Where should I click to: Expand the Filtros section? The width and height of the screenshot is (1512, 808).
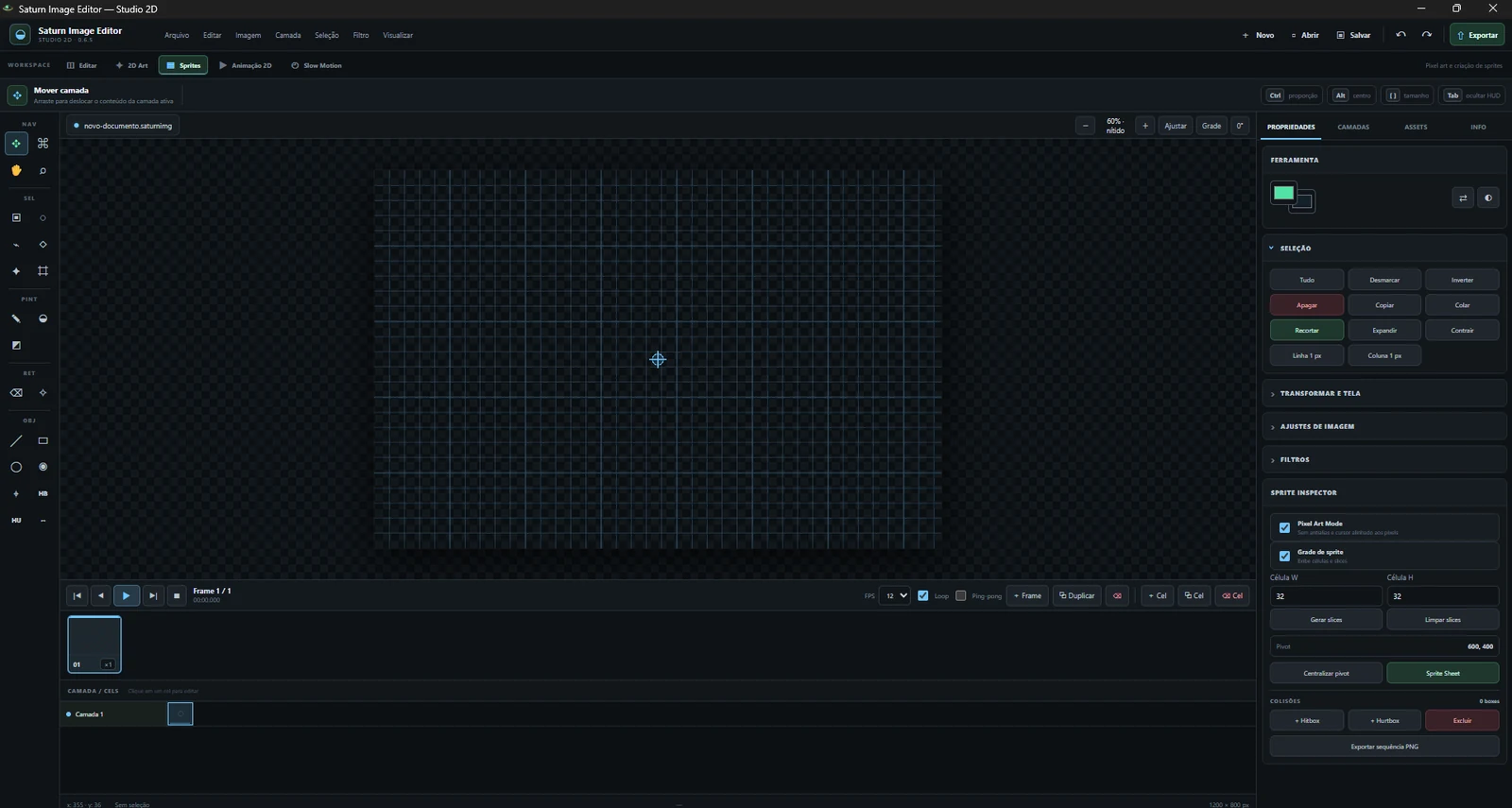tap(1384, 459)
